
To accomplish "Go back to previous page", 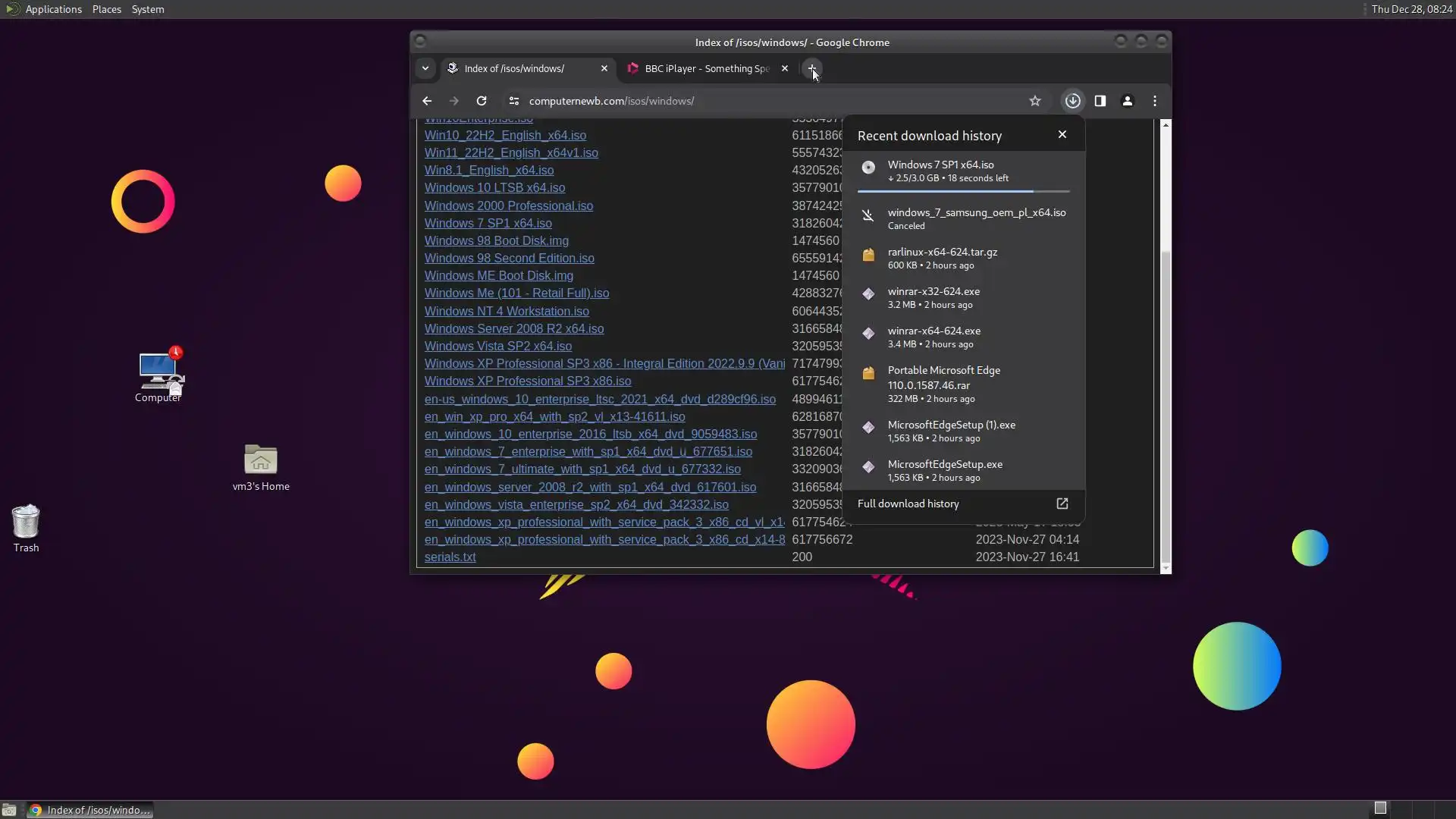I will tap(427, 101).
